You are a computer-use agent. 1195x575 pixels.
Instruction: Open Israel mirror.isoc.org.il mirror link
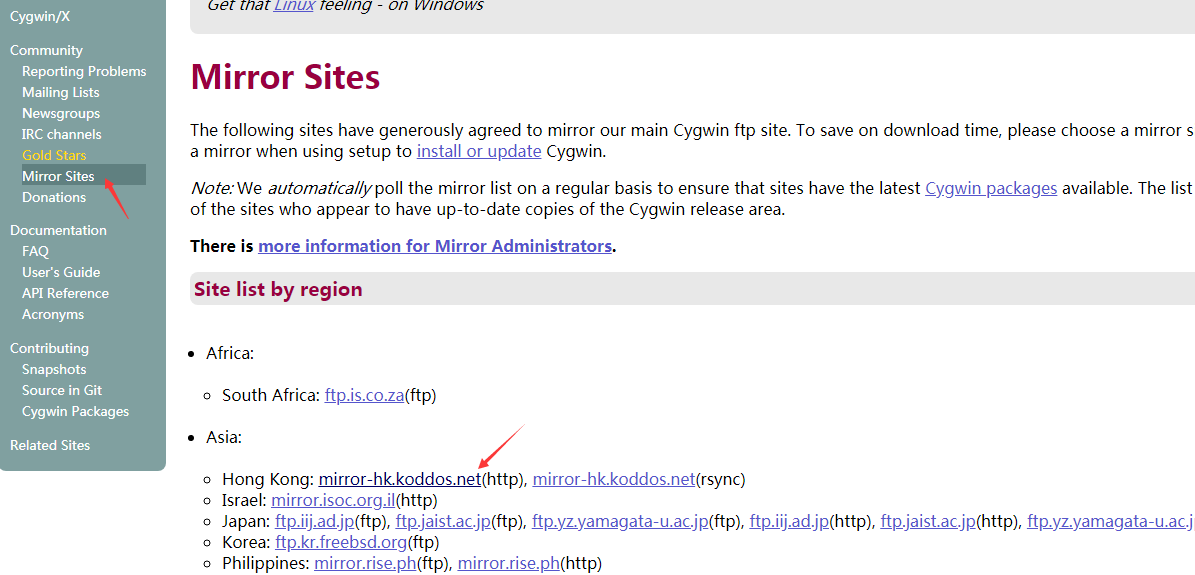[334, 500]
